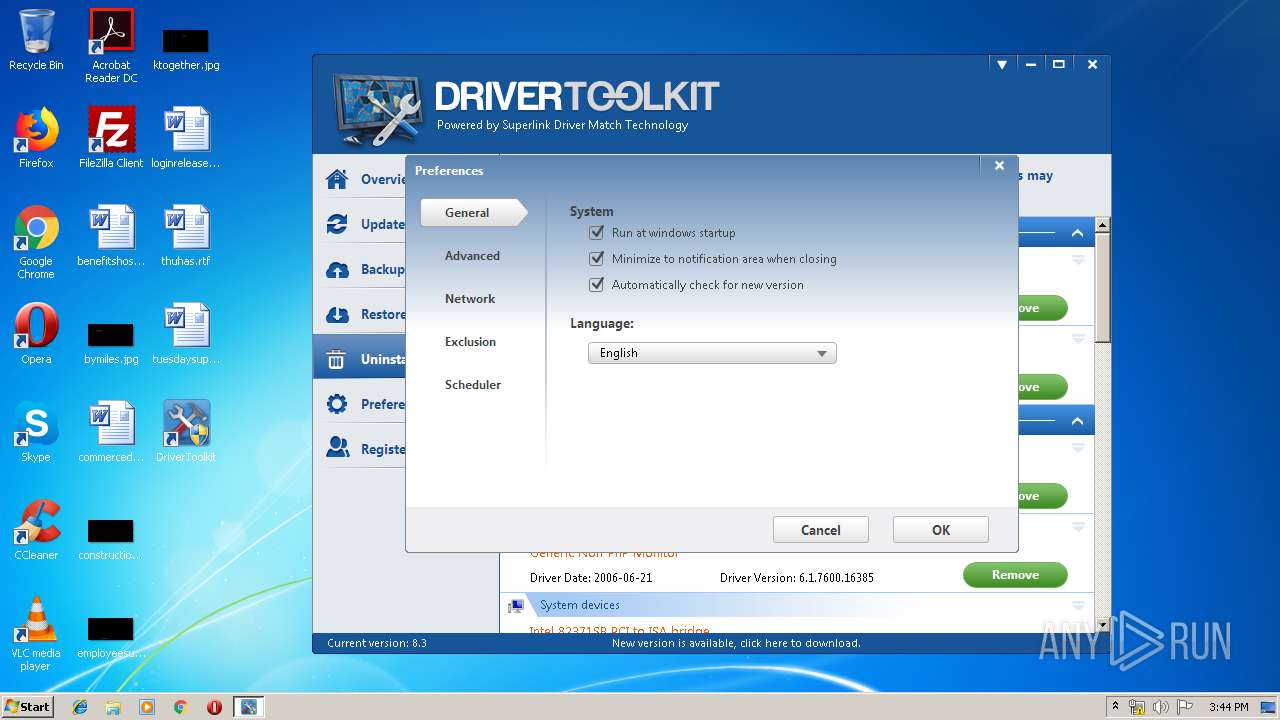Viewport: 1280px width, 720px height.
Task: Click the driver list scrollbar thumb
Action: click(x=1103, y=288)
